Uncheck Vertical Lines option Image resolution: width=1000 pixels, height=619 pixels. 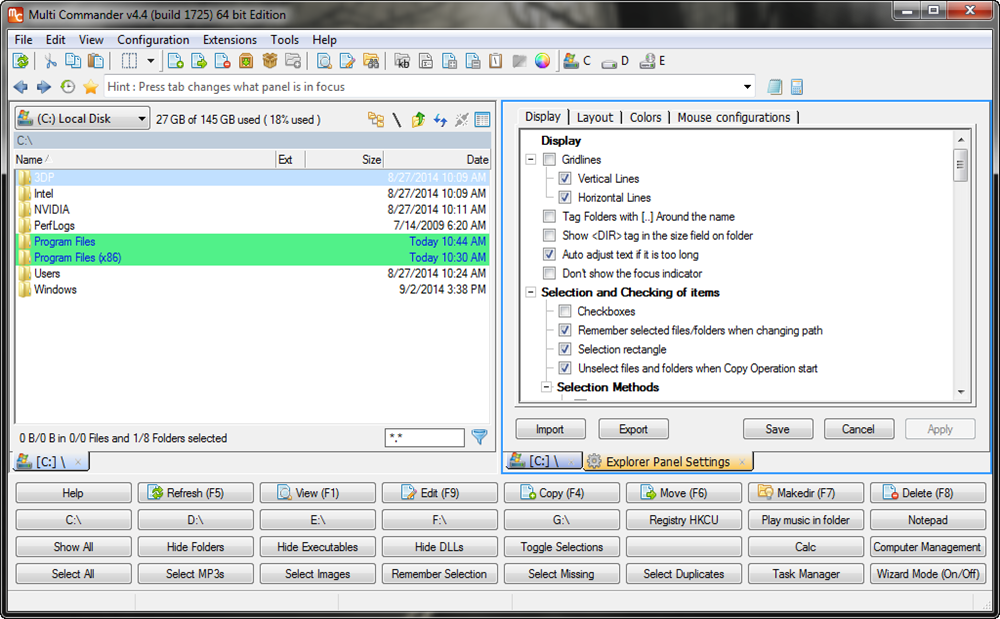[564, 178]
